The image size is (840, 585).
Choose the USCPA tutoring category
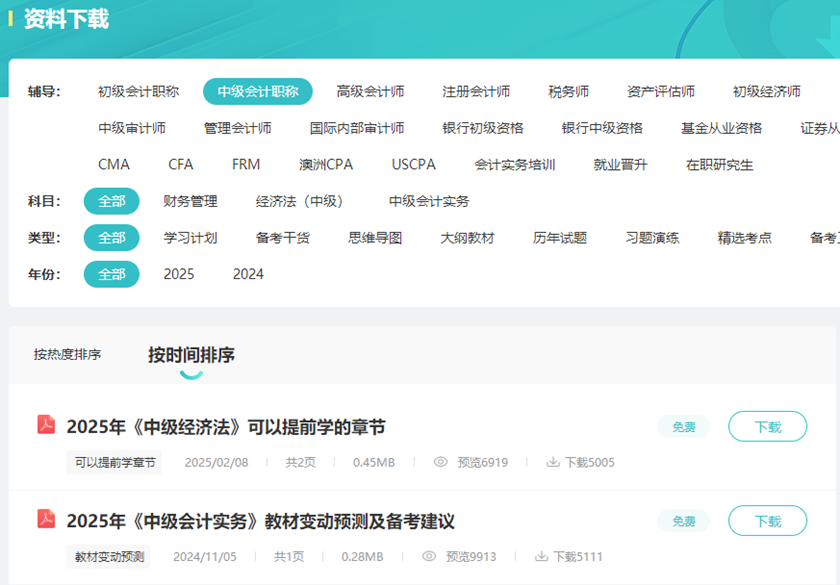pos(414,164)
